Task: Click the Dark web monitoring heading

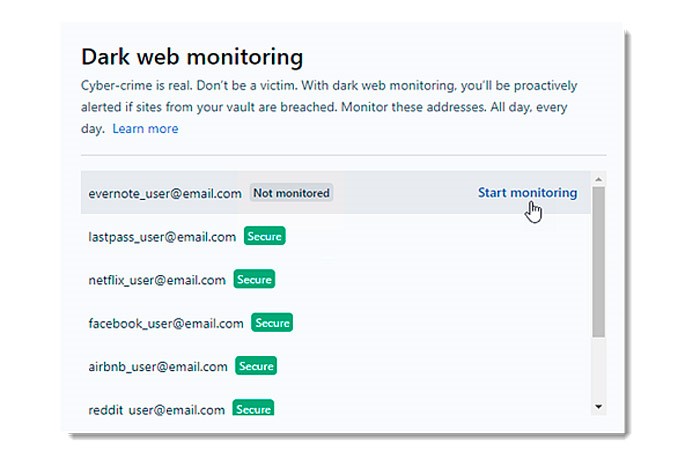Action: point(192,57)
